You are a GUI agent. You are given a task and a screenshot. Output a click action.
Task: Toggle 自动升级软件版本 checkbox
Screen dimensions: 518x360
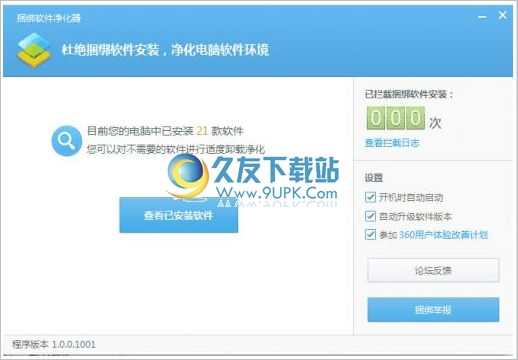coord(370,216)
